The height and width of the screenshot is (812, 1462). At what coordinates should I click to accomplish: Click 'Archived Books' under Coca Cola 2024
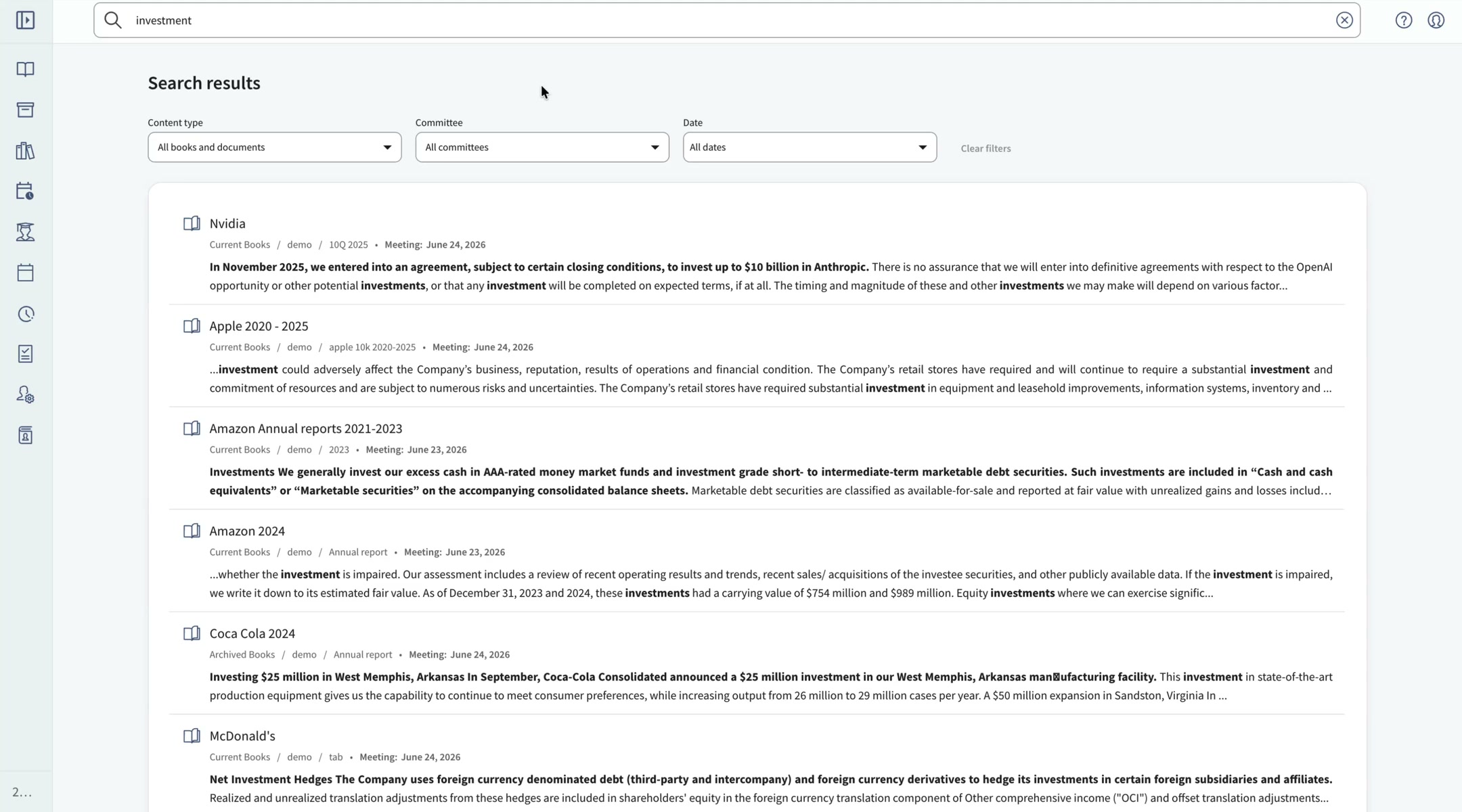click(x=242, y=655)
